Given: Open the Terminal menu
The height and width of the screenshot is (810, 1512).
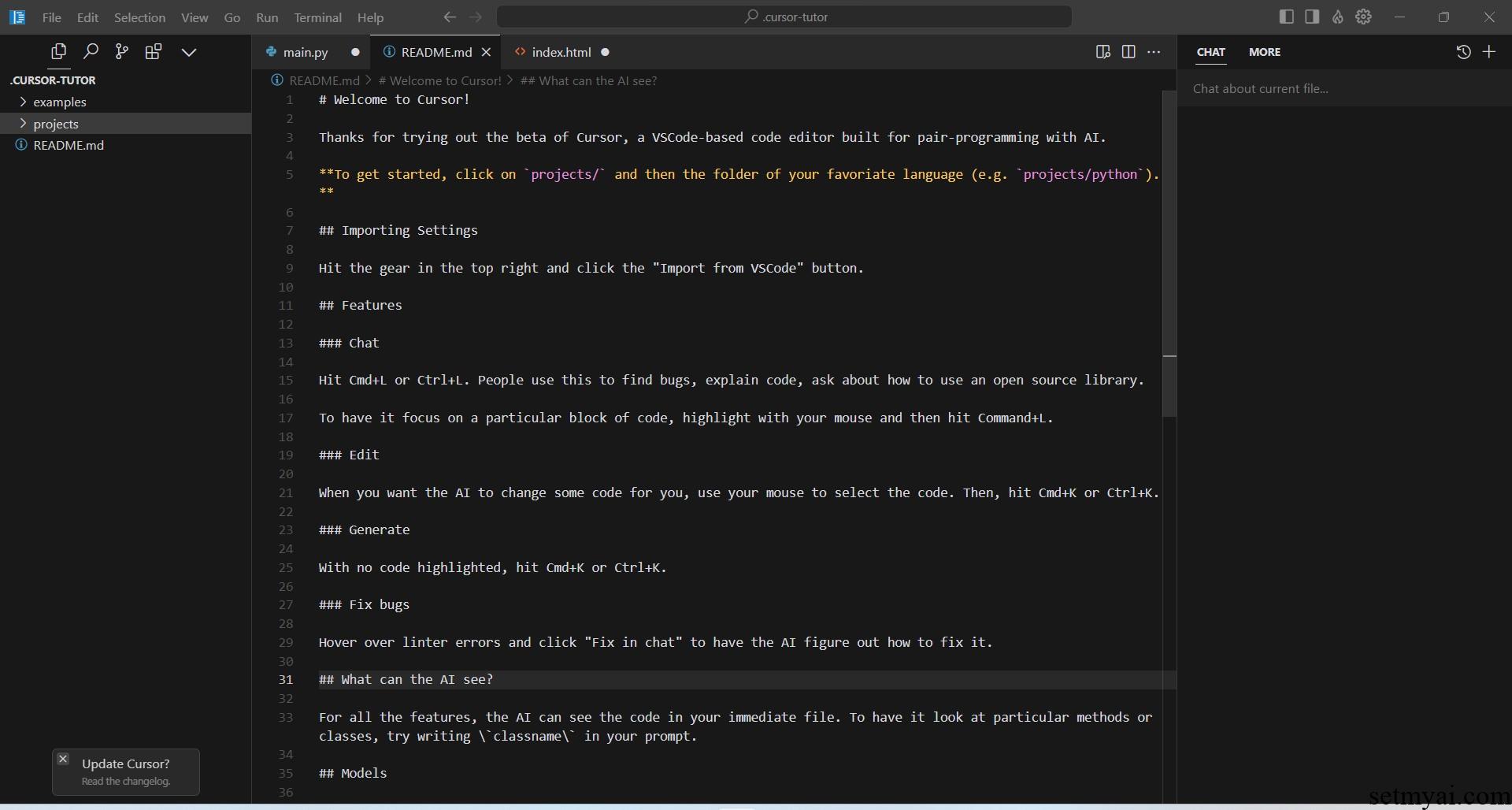Looking at the screenshot, I should click(317, 17).
